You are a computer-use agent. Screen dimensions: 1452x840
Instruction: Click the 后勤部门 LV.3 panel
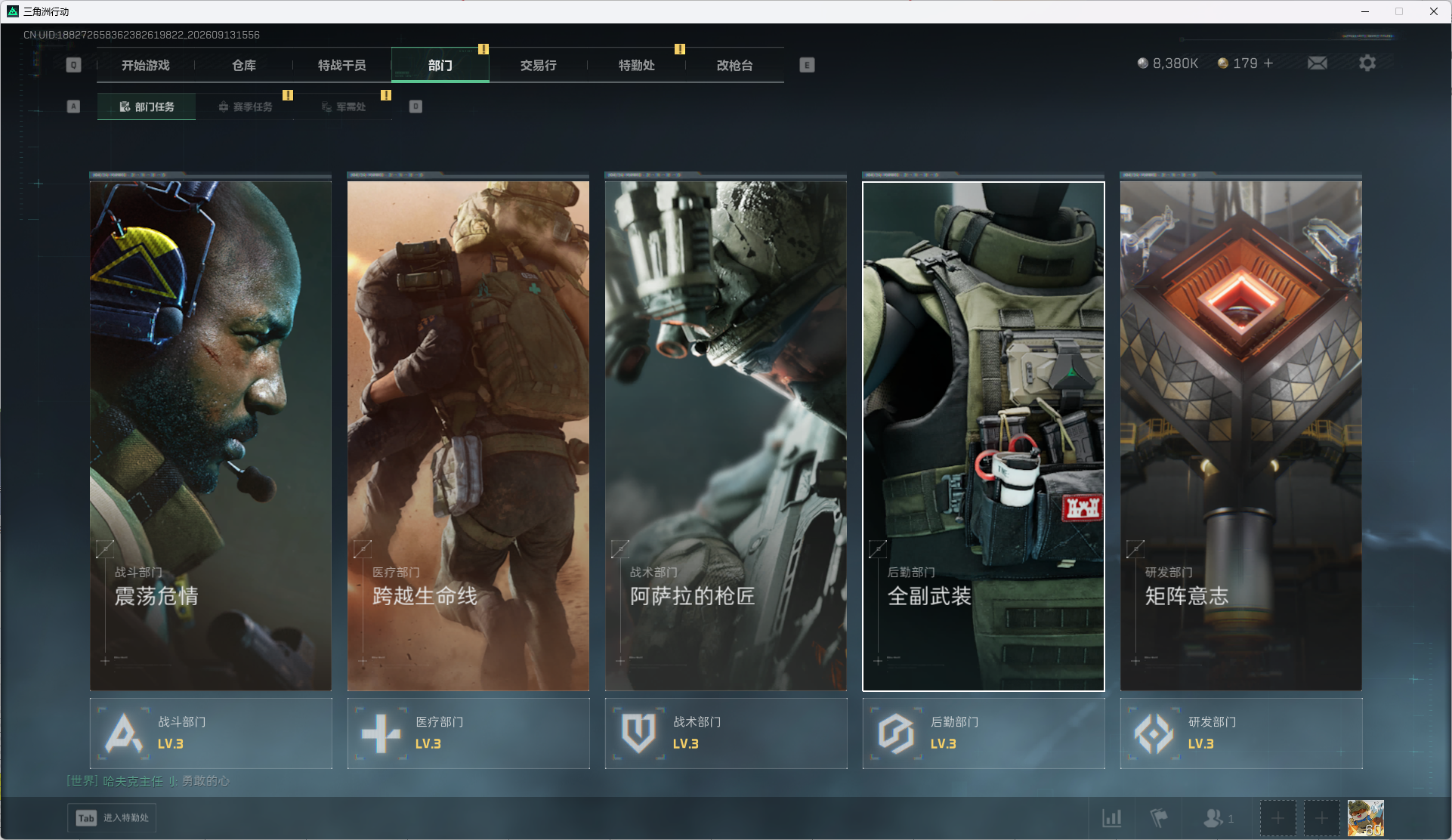tap(984, 733)
